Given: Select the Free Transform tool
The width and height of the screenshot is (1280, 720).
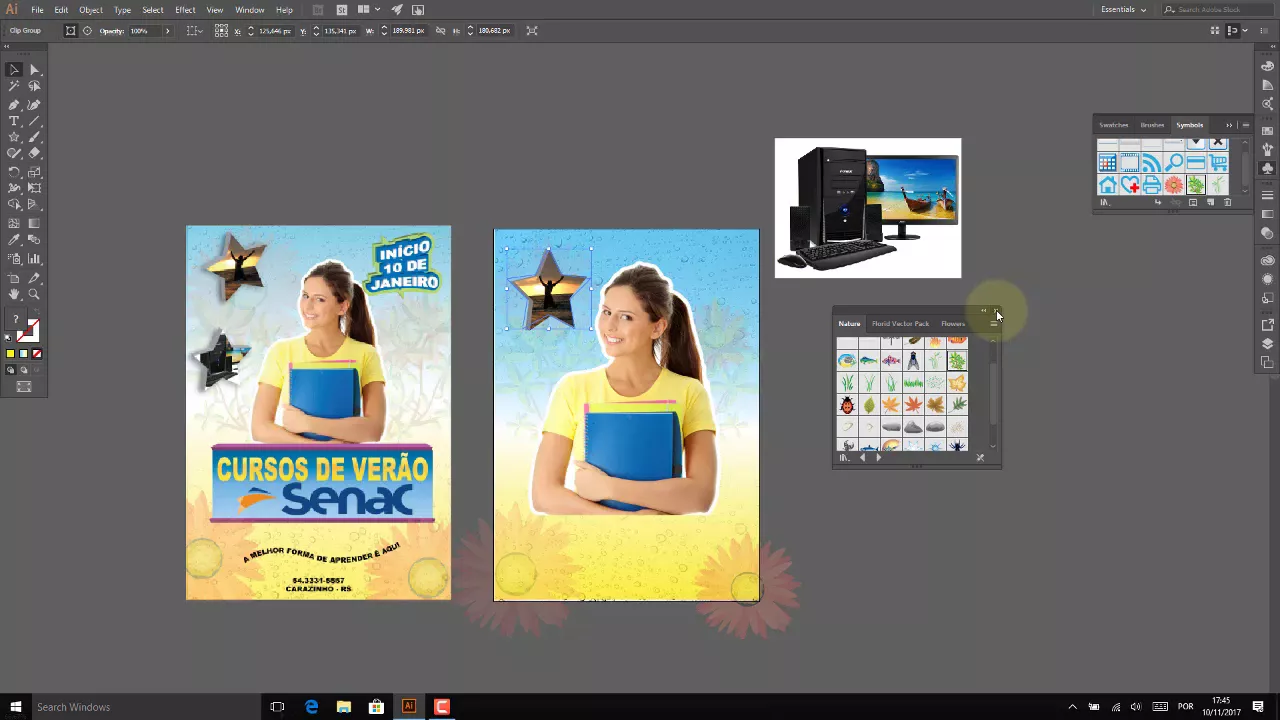Looking at the screenshot, I should [x=34, y=188].
